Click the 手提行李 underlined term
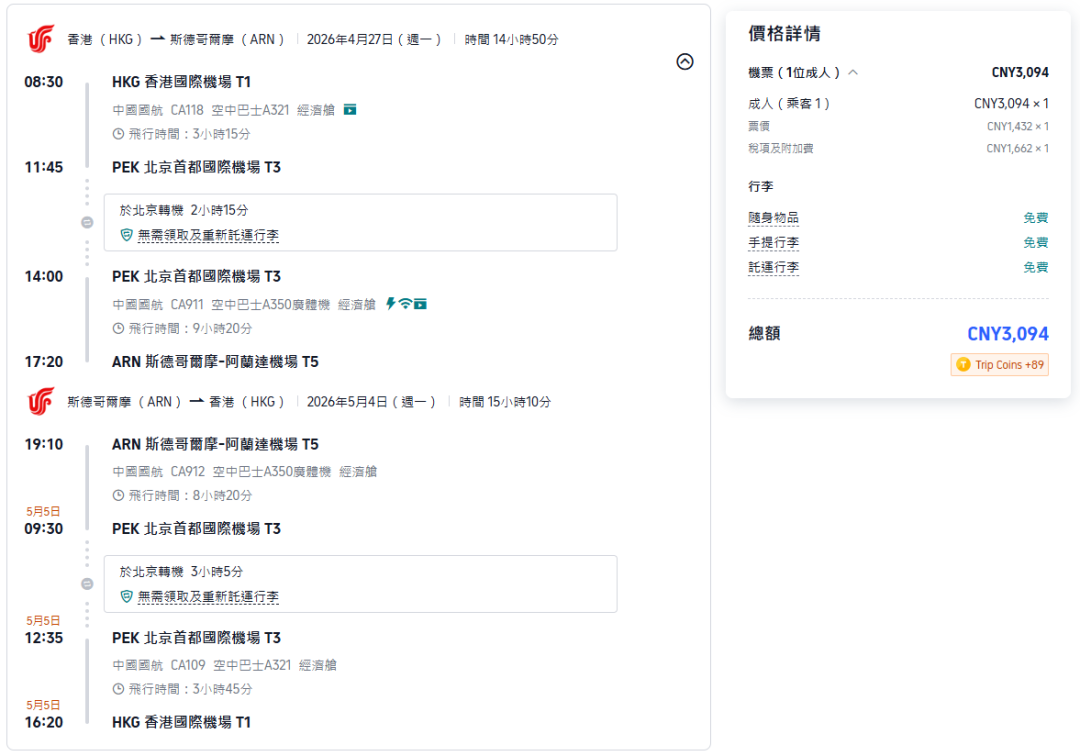This screenshot has width=1080, height=756. coord(772,242)
